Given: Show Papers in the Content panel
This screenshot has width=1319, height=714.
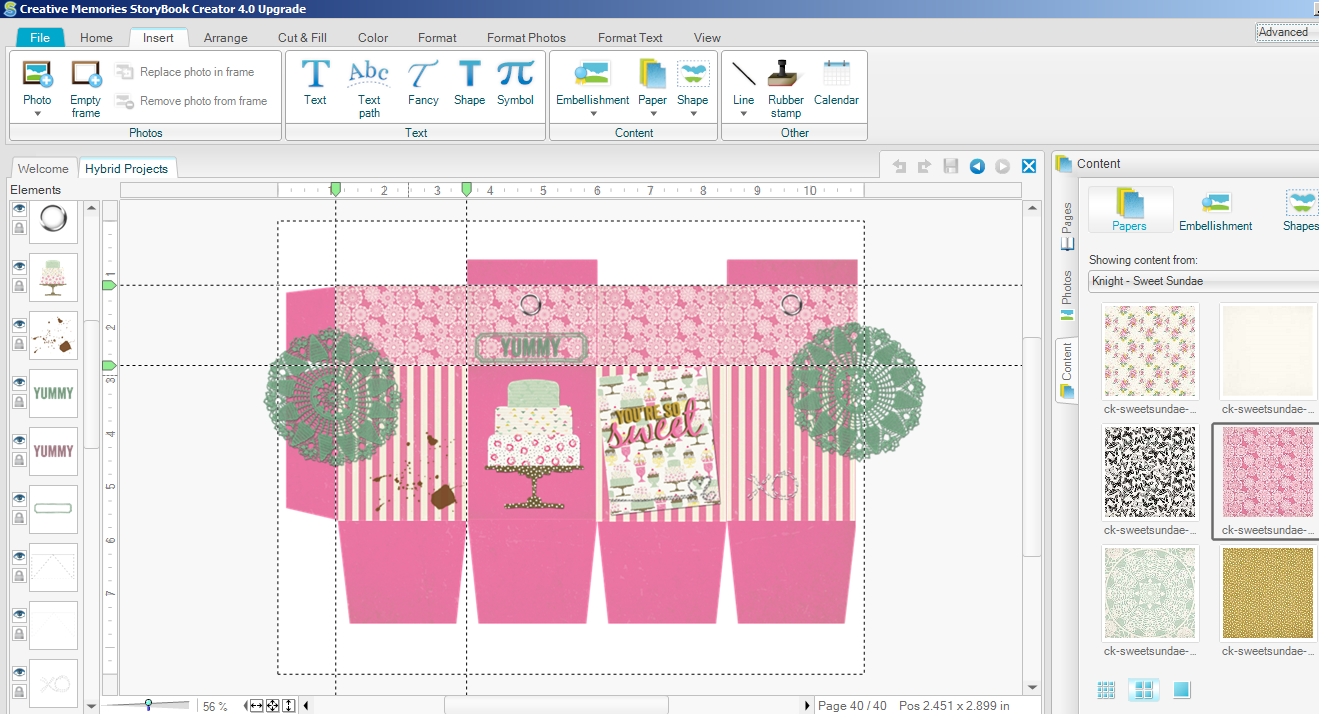Looking at the screenshot, I should point(1130,210).
